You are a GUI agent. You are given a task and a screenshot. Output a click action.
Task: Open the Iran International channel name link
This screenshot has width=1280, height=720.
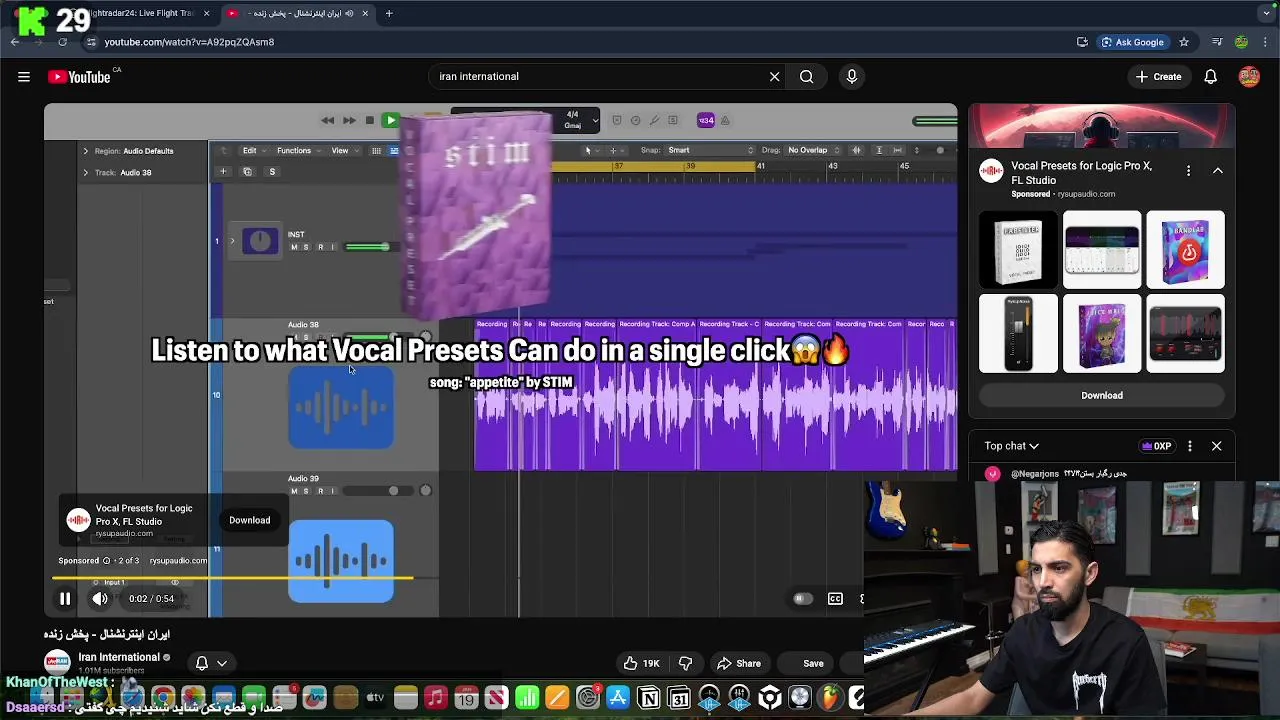(118, 657)
